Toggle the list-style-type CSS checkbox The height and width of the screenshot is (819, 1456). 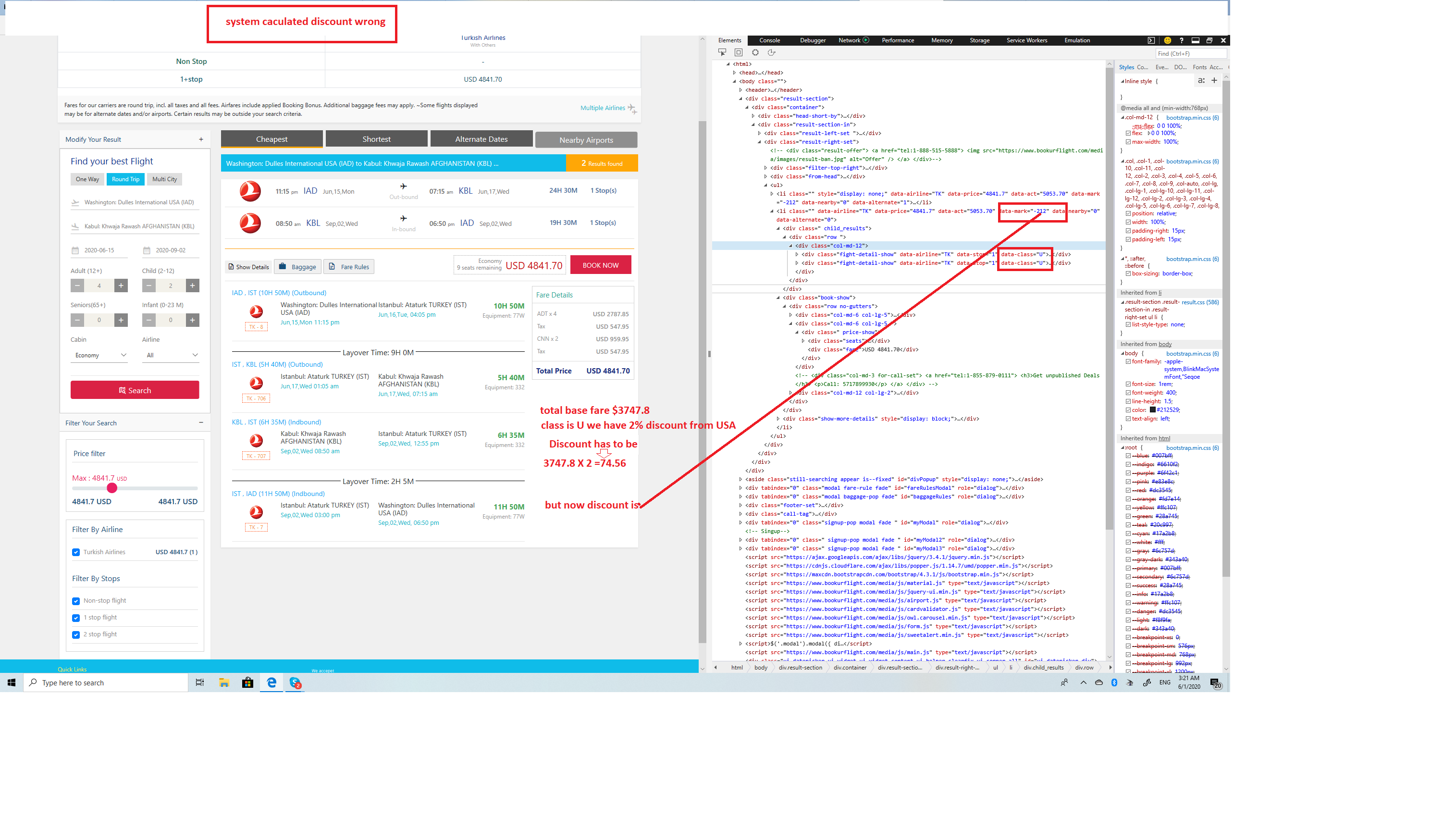pos(1128,324)
